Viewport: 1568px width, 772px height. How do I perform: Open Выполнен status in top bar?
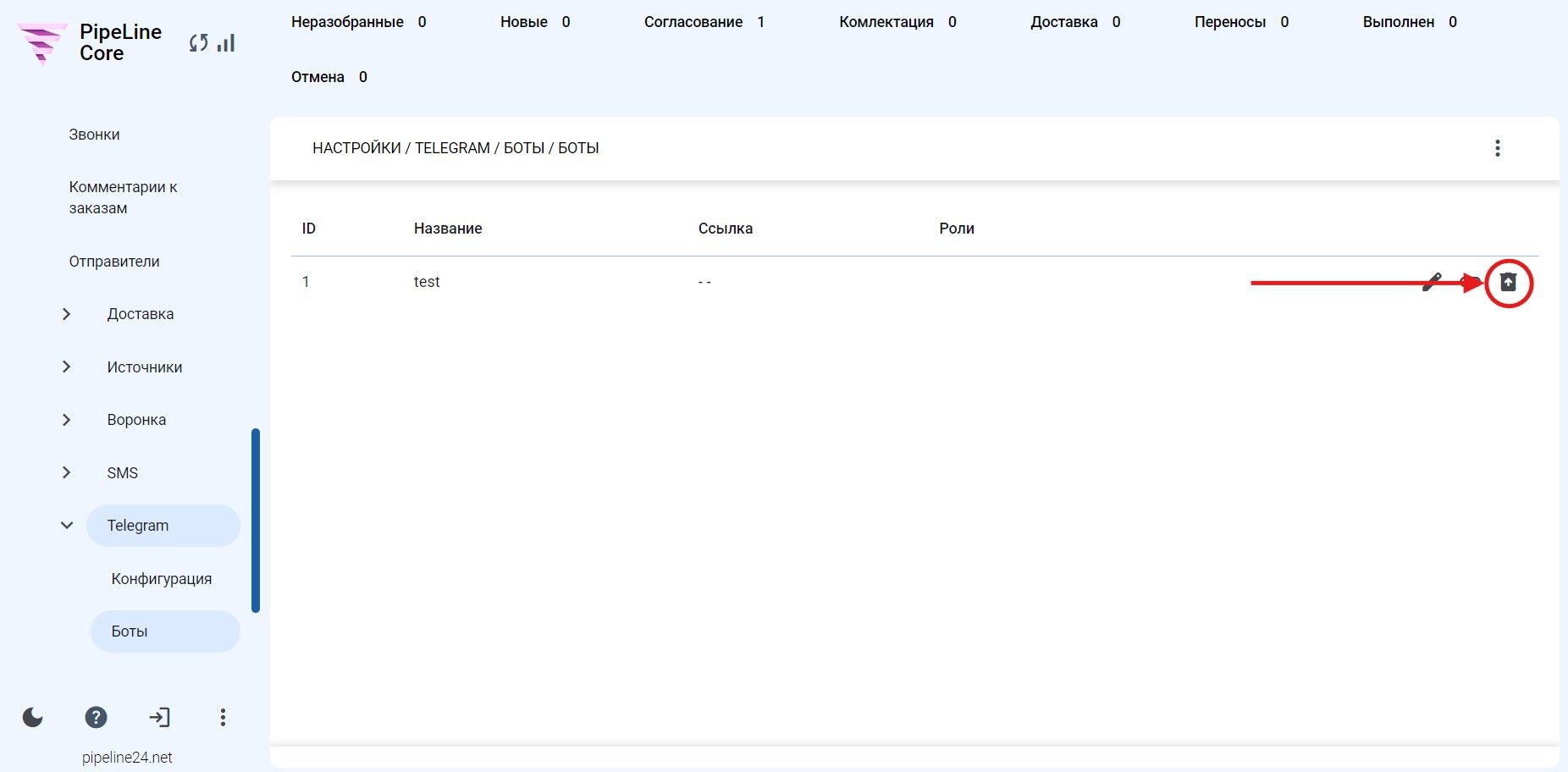(1410, 22)
